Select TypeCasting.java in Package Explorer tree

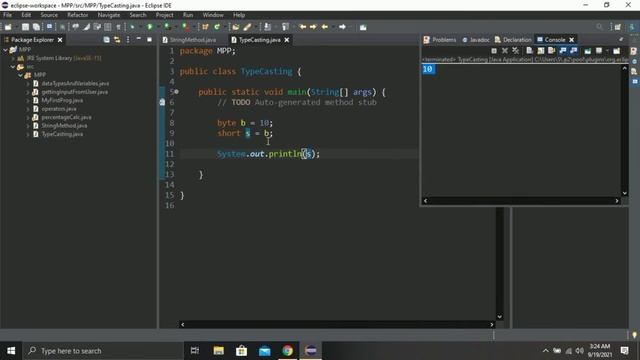coord(62,134)
